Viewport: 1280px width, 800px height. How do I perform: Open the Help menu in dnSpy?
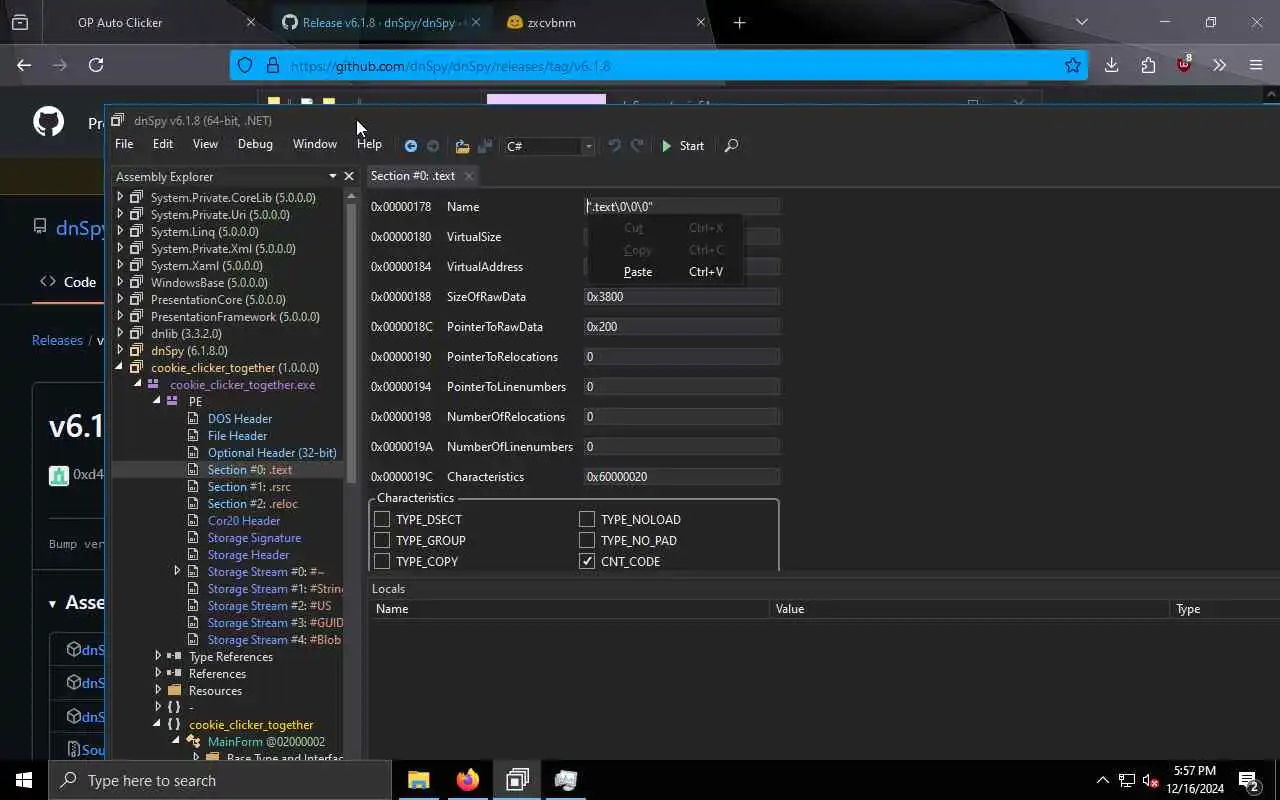click(x=369, y=144)
